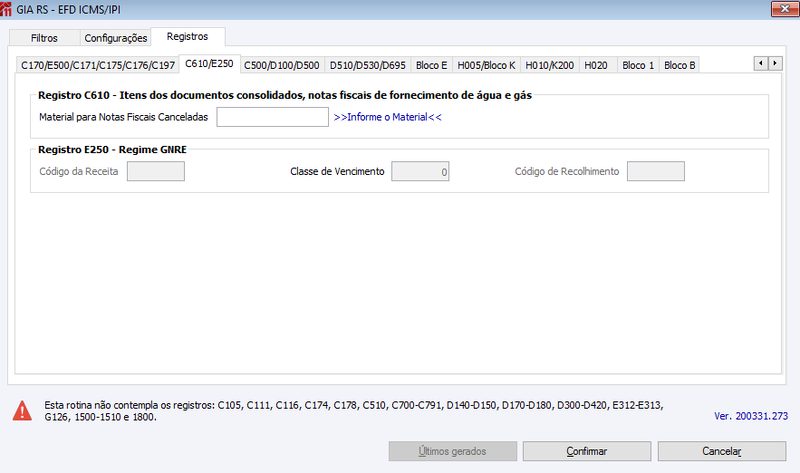The image size is (800, 473).
Task: Close the GIA RS - EFD ICMS/IPI window
Action: pos(785,9)
